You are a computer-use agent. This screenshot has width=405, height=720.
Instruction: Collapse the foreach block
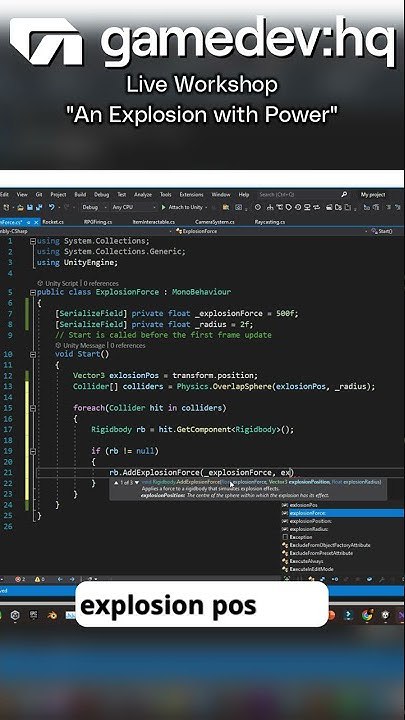[33, 408]
